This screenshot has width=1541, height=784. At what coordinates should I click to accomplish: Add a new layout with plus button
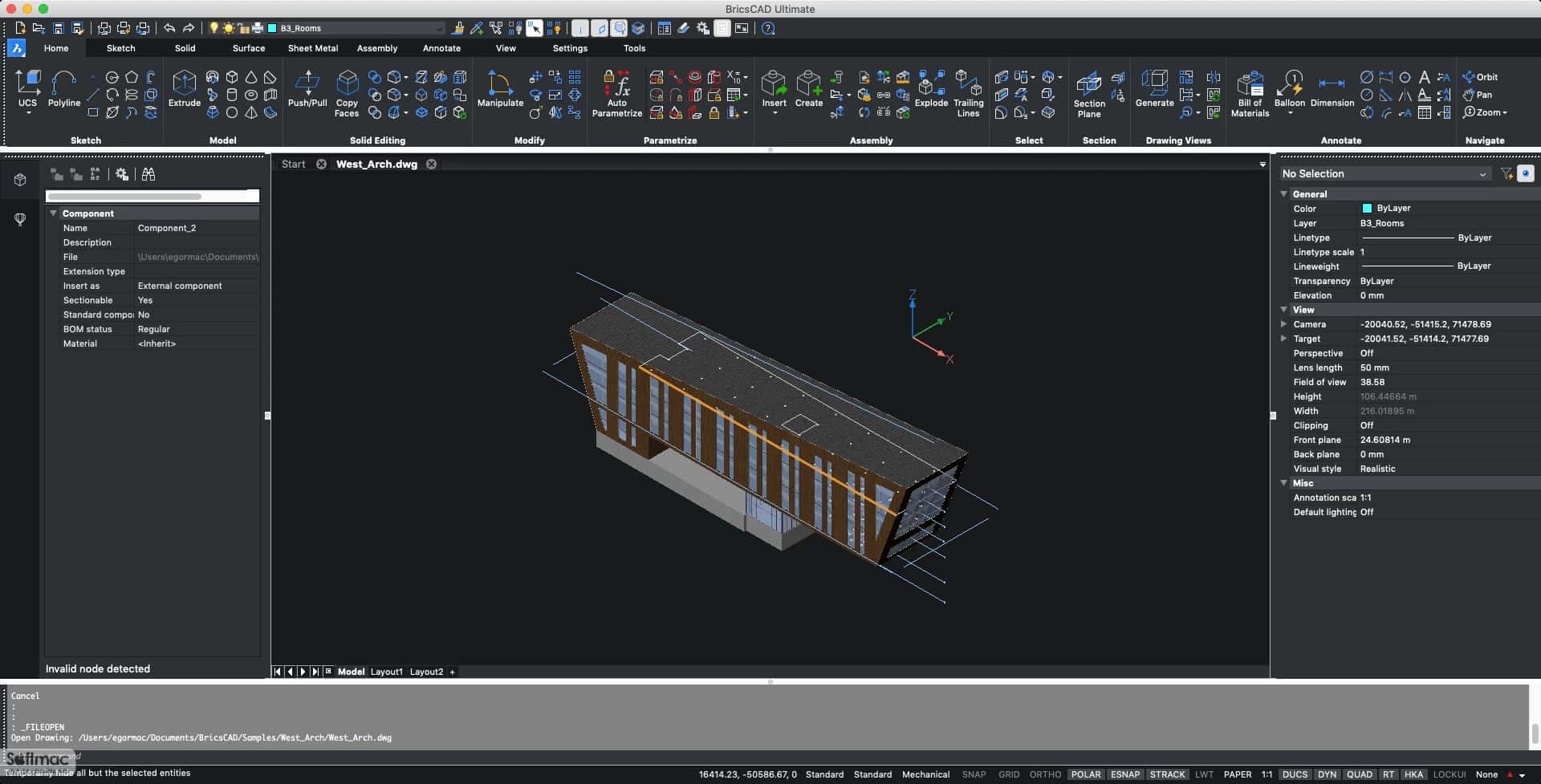452,672
